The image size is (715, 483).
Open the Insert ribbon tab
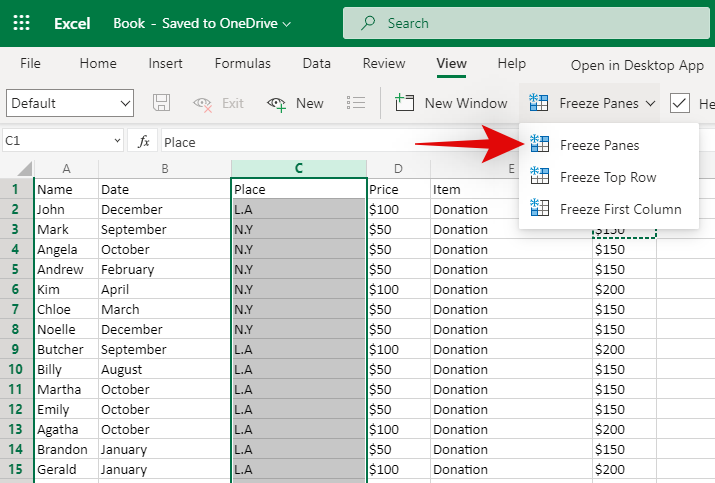165,63
